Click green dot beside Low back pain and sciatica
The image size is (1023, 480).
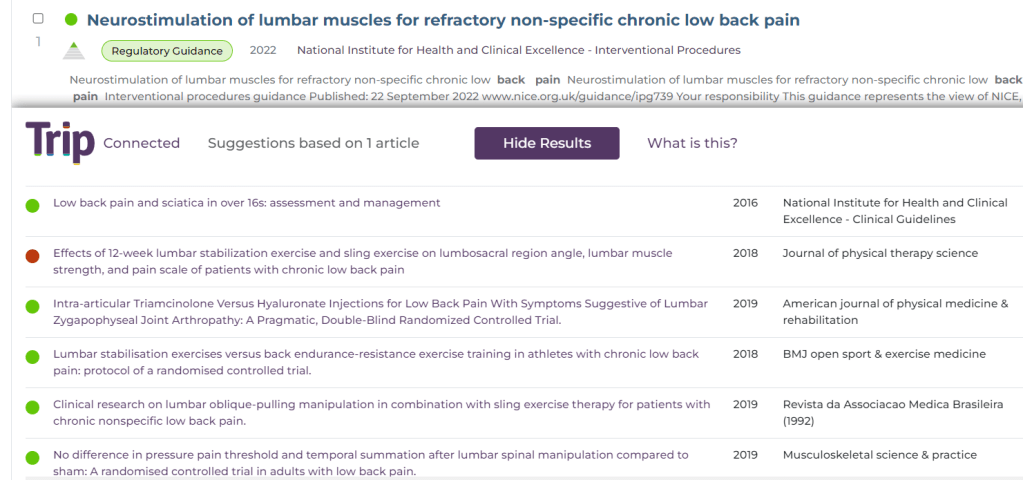pos(33,204)
